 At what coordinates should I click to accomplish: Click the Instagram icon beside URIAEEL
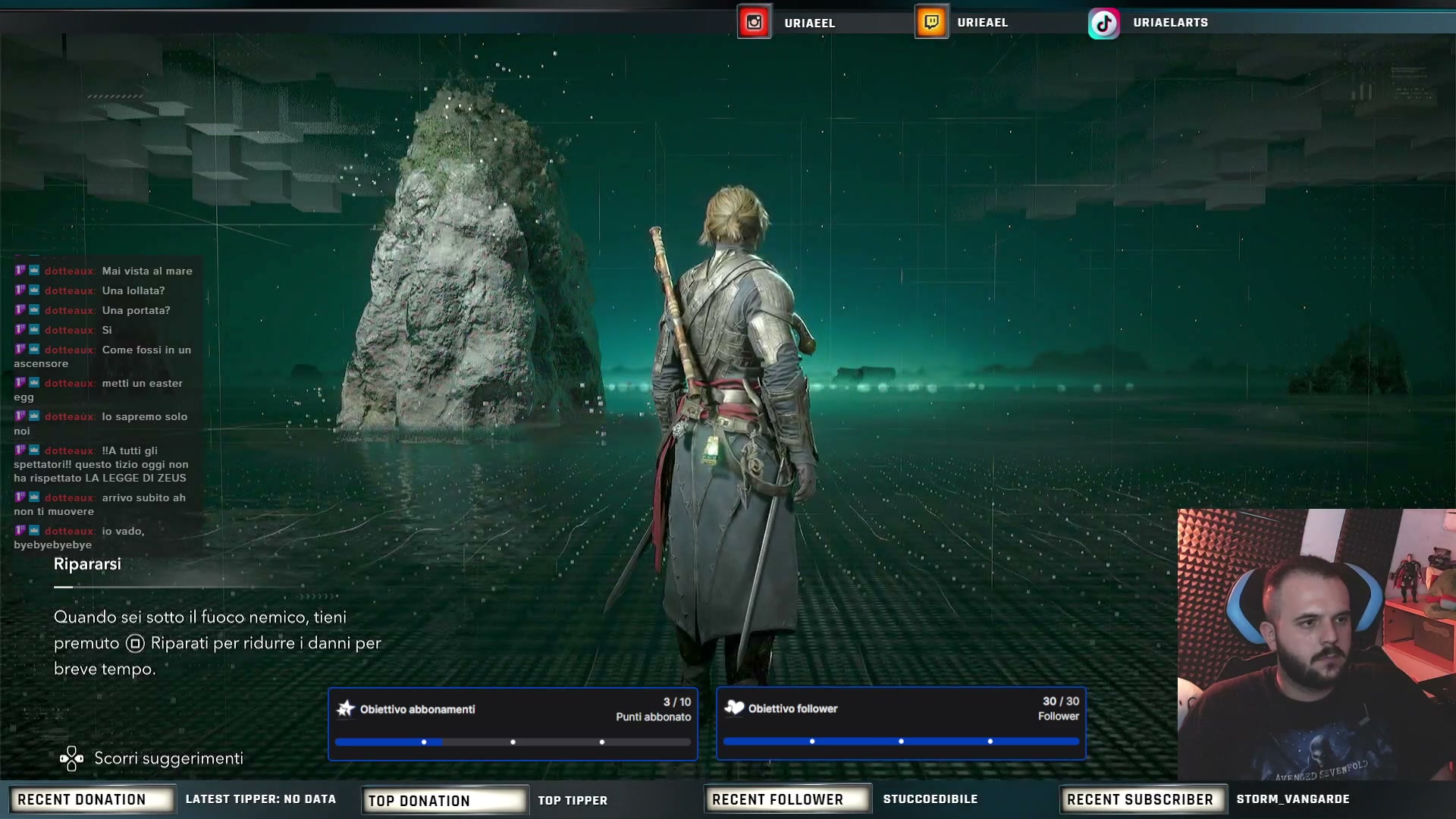click(754, 22)
